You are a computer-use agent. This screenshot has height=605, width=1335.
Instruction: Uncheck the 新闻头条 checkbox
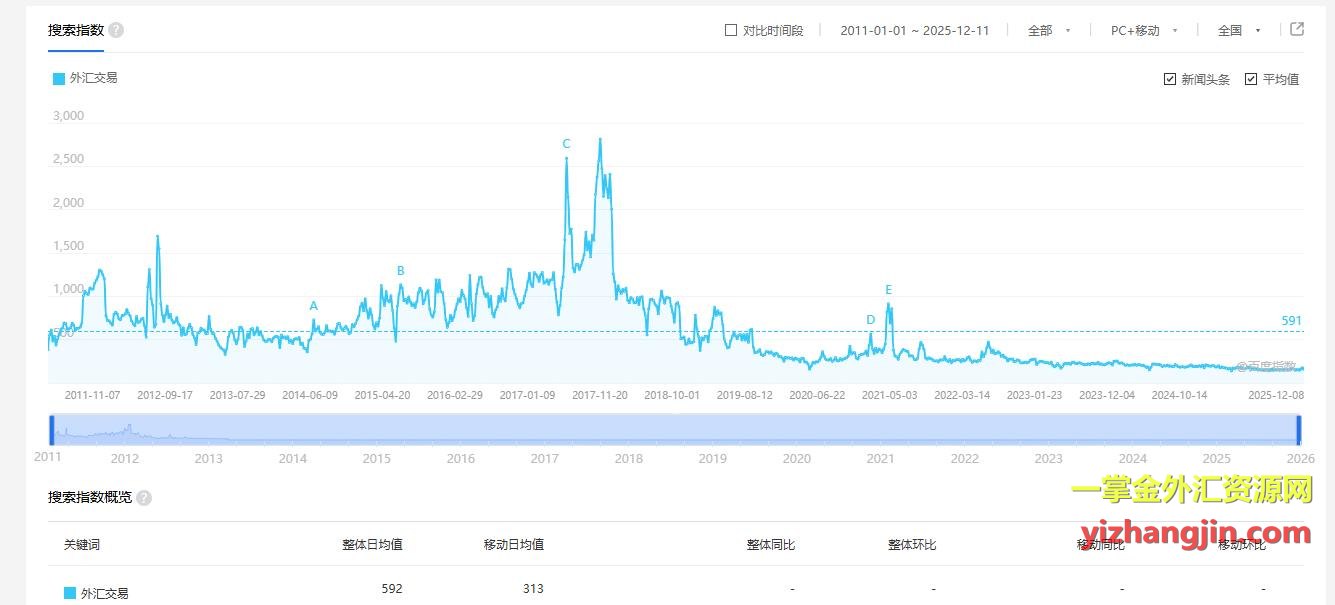coord(1170,79)
